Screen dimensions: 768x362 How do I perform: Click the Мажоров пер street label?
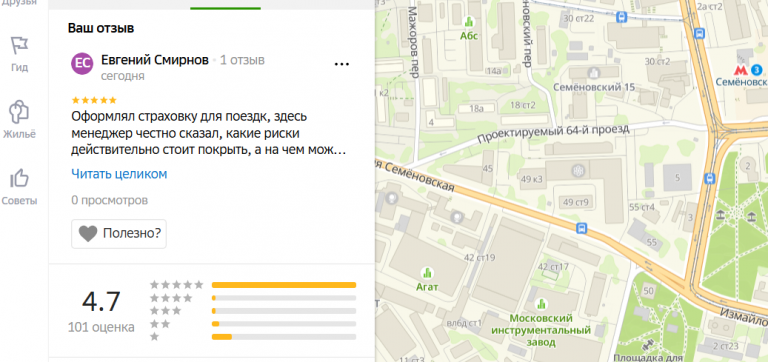(x=414, y=41)
